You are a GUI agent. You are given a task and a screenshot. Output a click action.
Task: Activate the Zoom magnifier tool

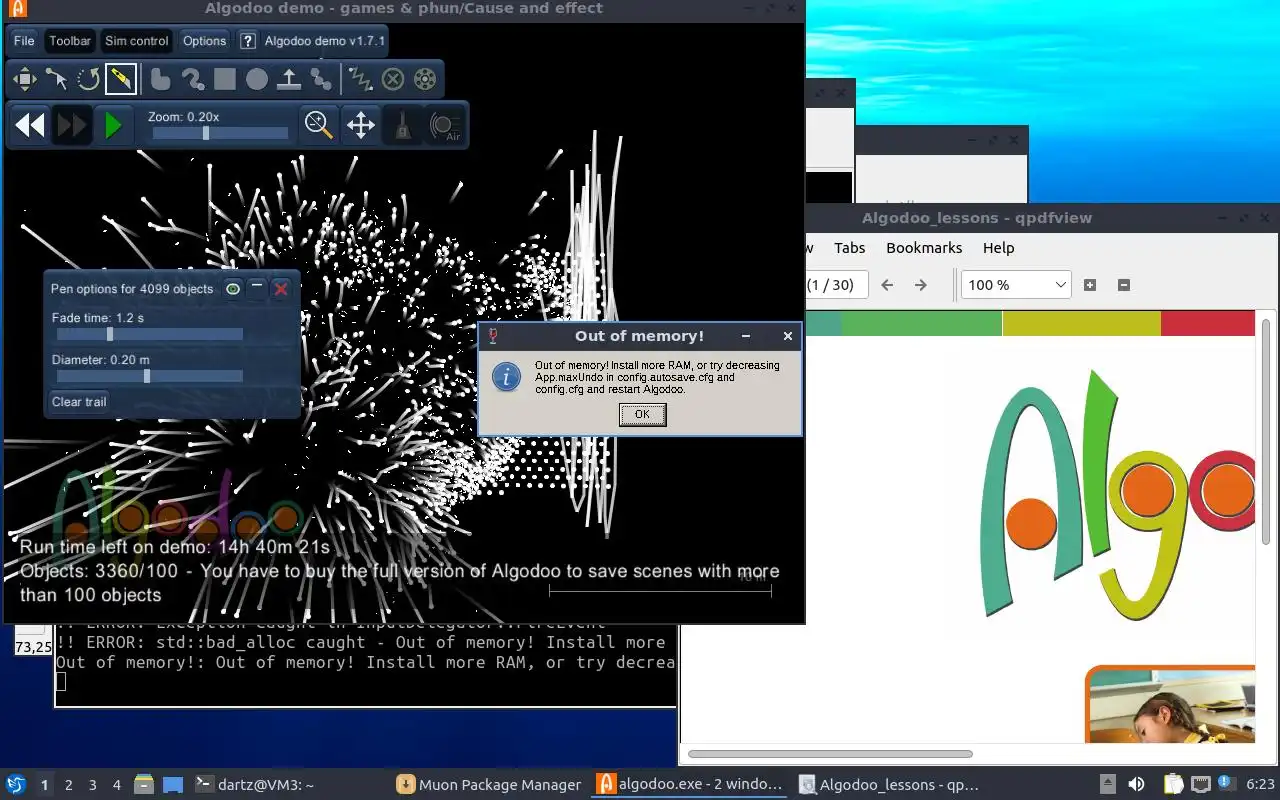pos(319,125)
